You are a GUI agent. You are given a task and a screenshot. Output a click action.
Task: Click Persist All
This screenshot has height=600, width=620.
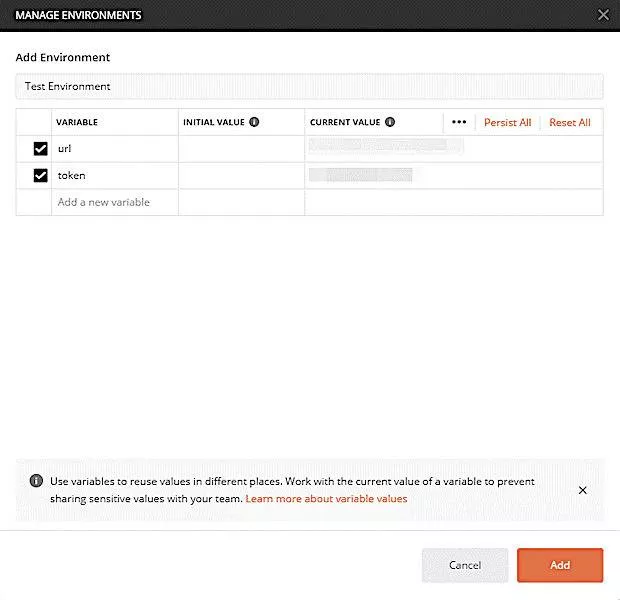507,122
